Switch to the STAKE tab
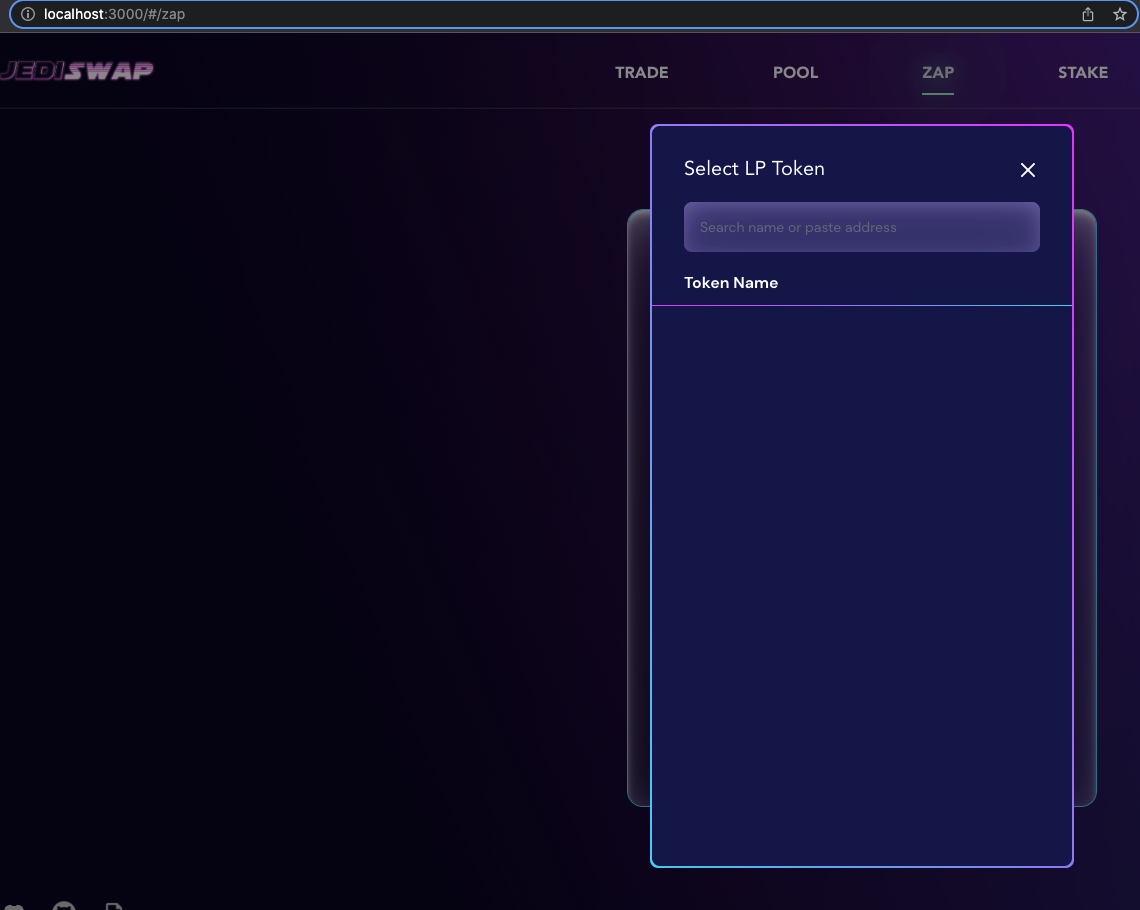The image size is (1140, 910). (x=1083, y=72)
